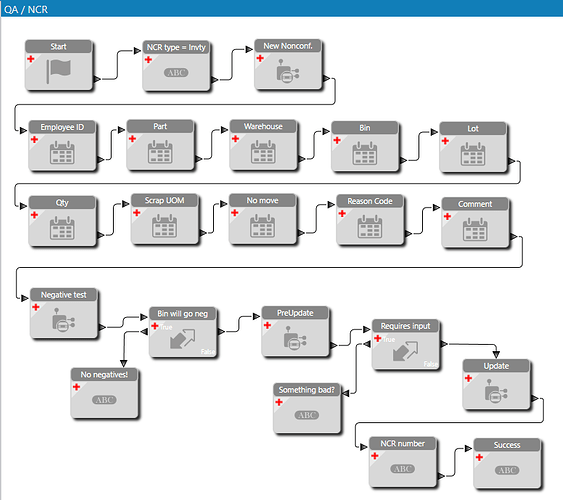Click the True label on Requires input
Viewport: 563px width, 500px height.
389,339
